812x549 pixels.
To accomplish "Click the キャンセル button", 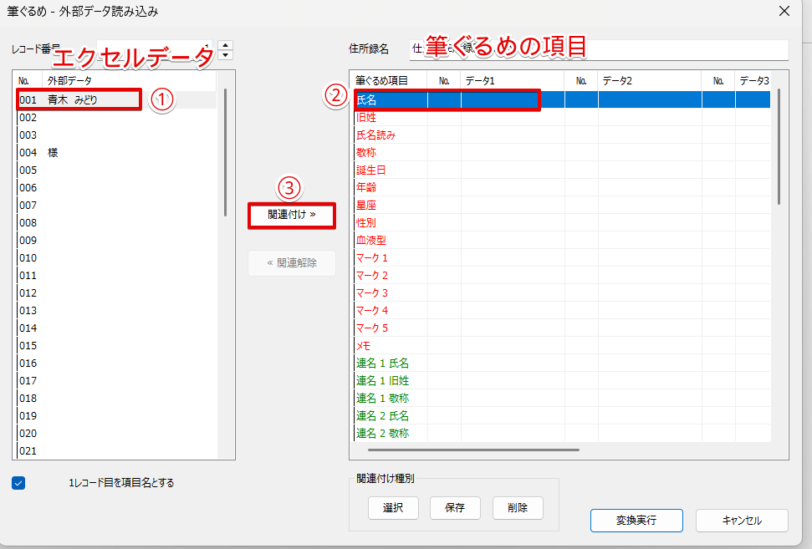I will (x=742, y=520).
